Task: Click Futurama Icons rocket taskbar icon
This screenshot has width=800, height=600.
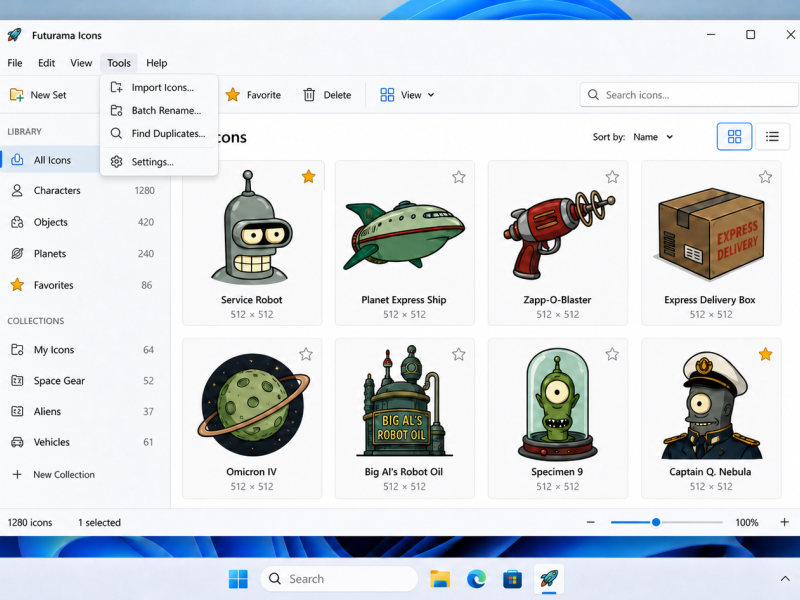Action: point(549,579)
